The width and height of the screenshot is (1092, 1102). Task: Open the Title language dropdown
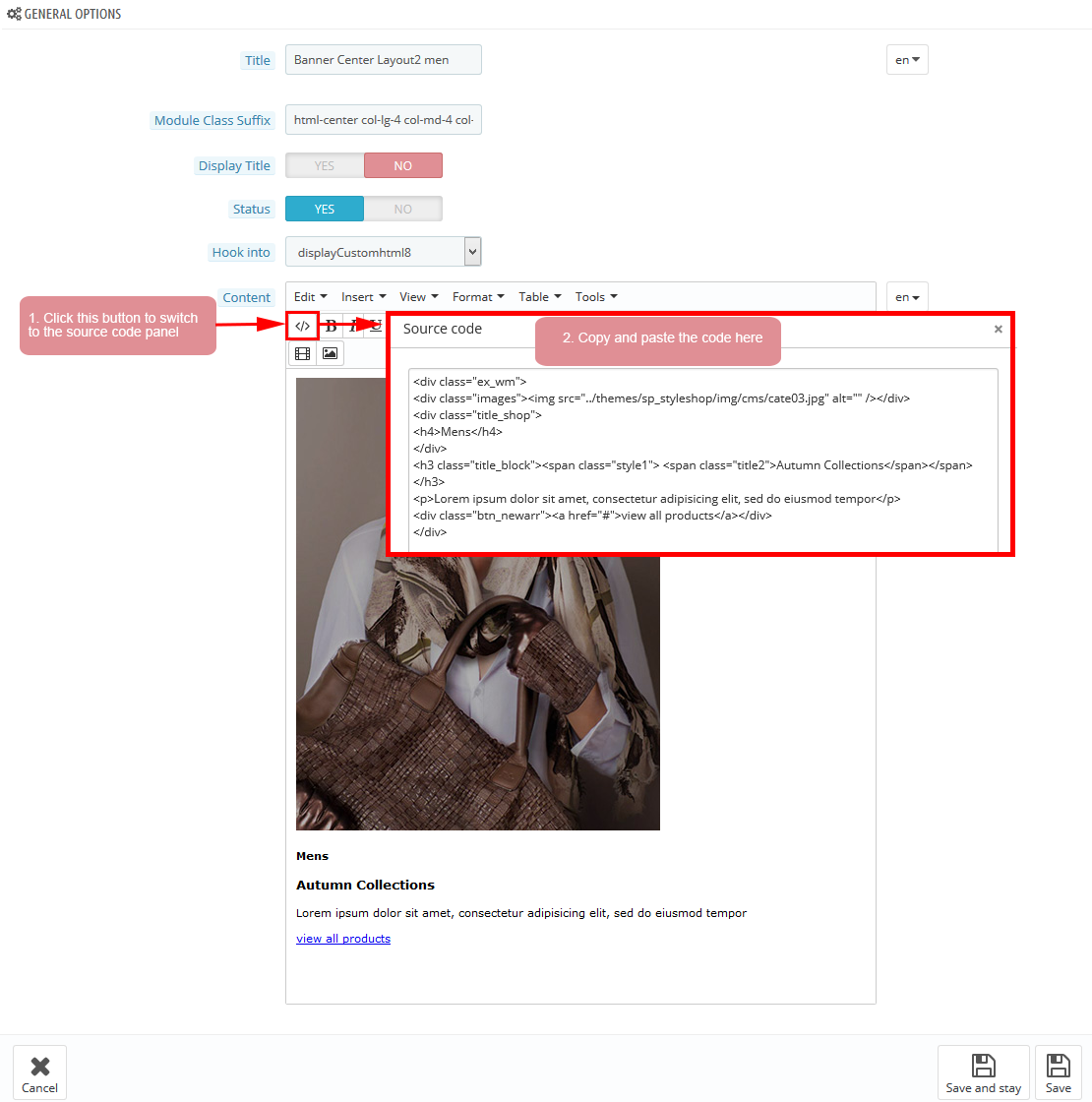click(x=907, y=60)
